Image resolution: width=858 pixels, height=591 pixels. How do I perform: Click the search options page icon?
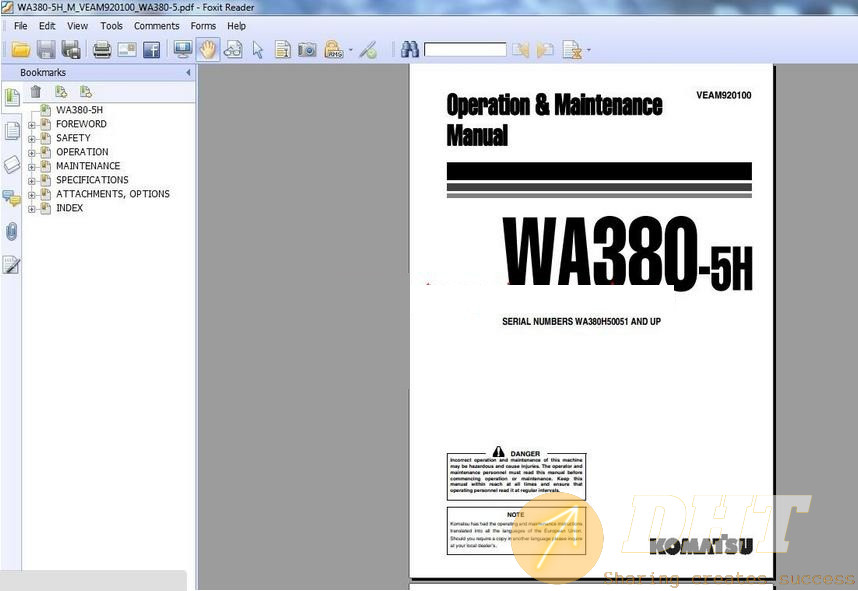point(572,50)
